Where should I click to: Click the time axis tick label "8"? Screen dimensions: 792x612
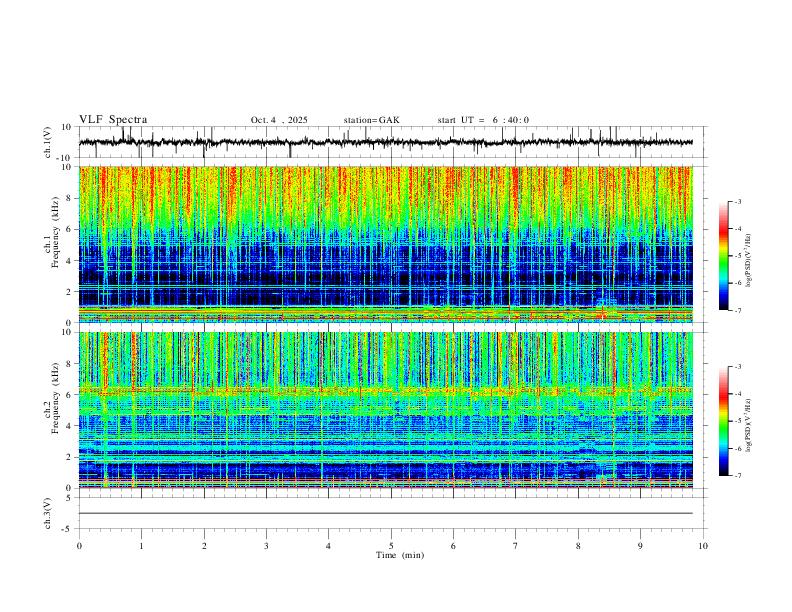coord(578,546)
